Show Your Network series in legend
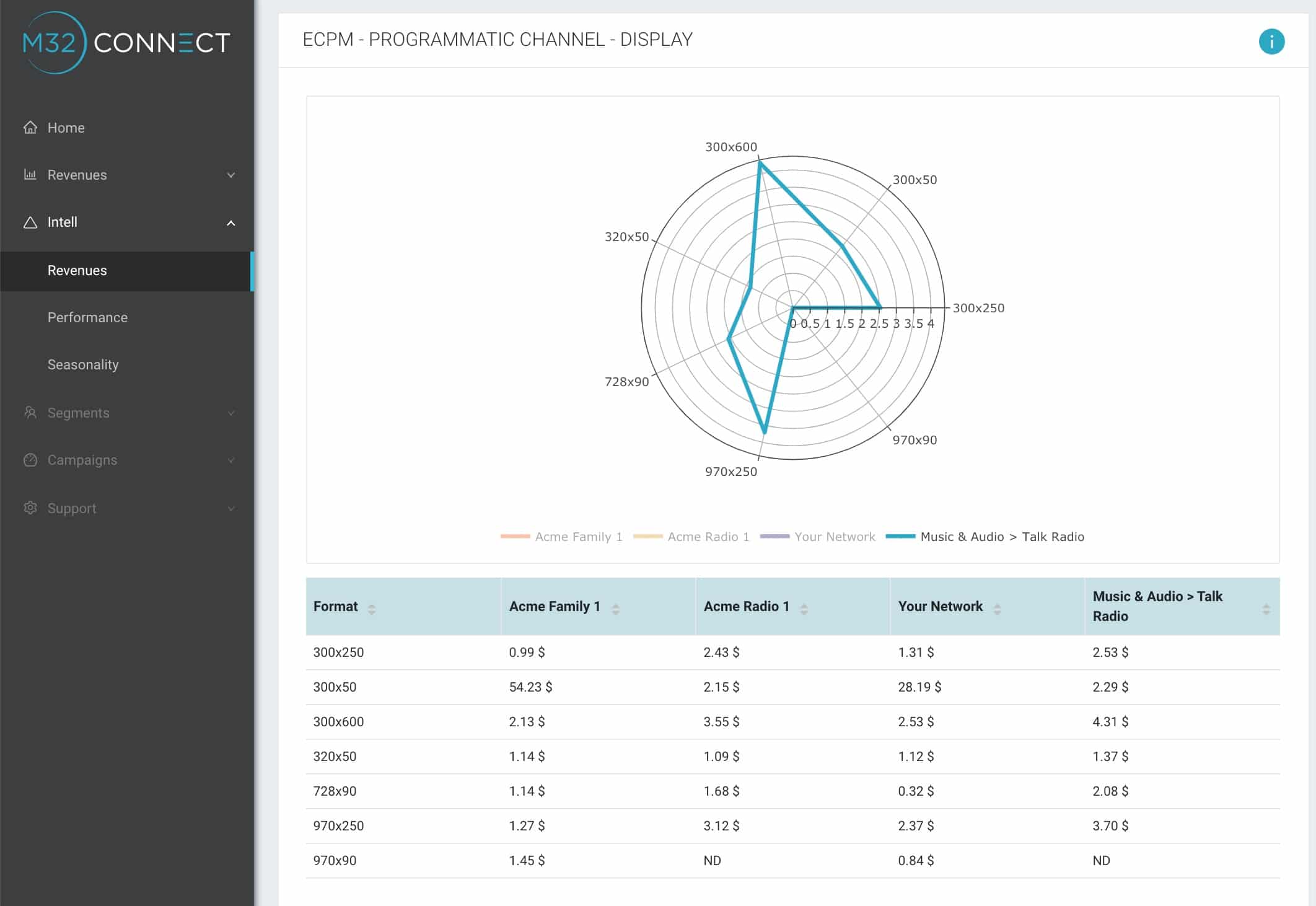 834,537
